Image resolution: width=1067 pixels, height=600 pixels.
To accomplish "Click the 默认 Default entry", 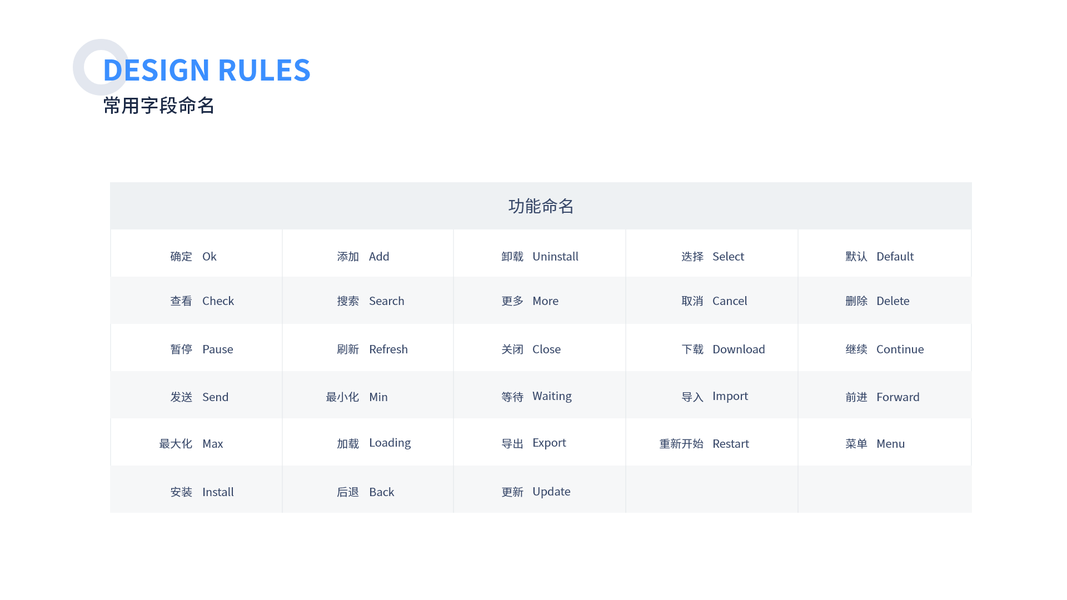I will (879, 257).
